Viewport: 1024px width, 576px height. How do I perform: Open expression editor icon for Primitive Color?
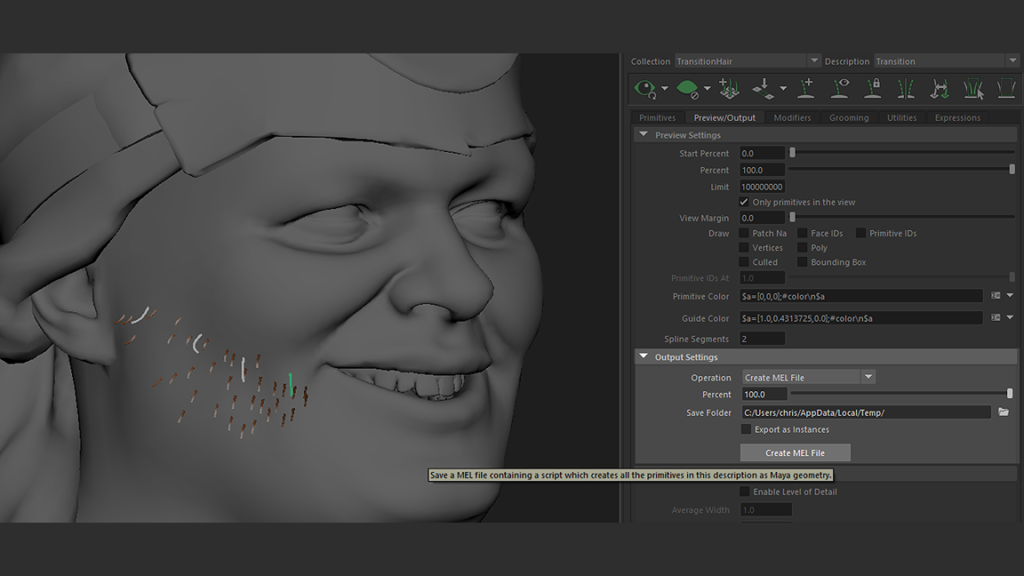[995, 296]
